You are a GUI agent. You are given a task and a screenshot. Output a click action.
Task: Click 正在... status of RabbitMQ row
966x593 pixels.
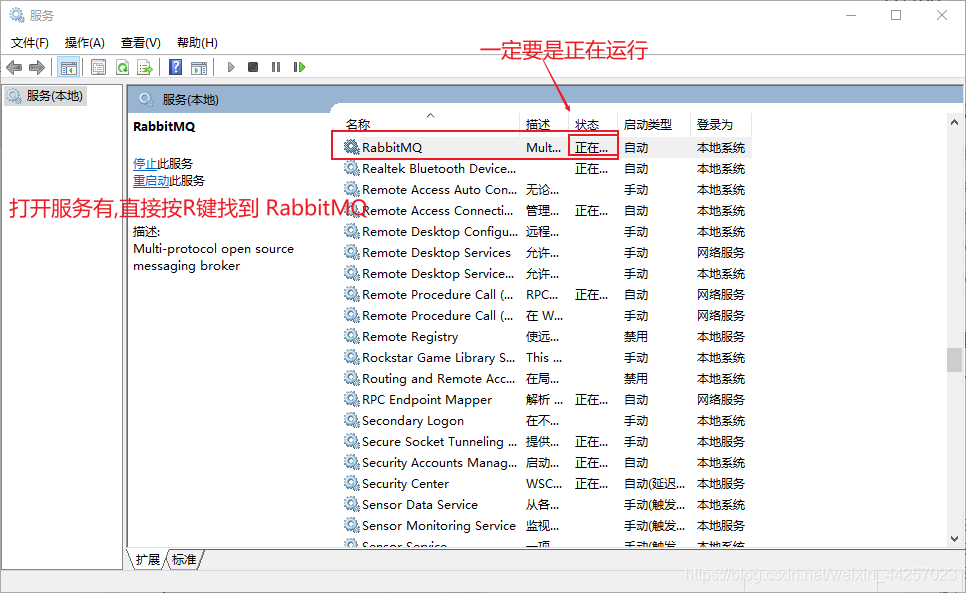click(x=591, y=147)
